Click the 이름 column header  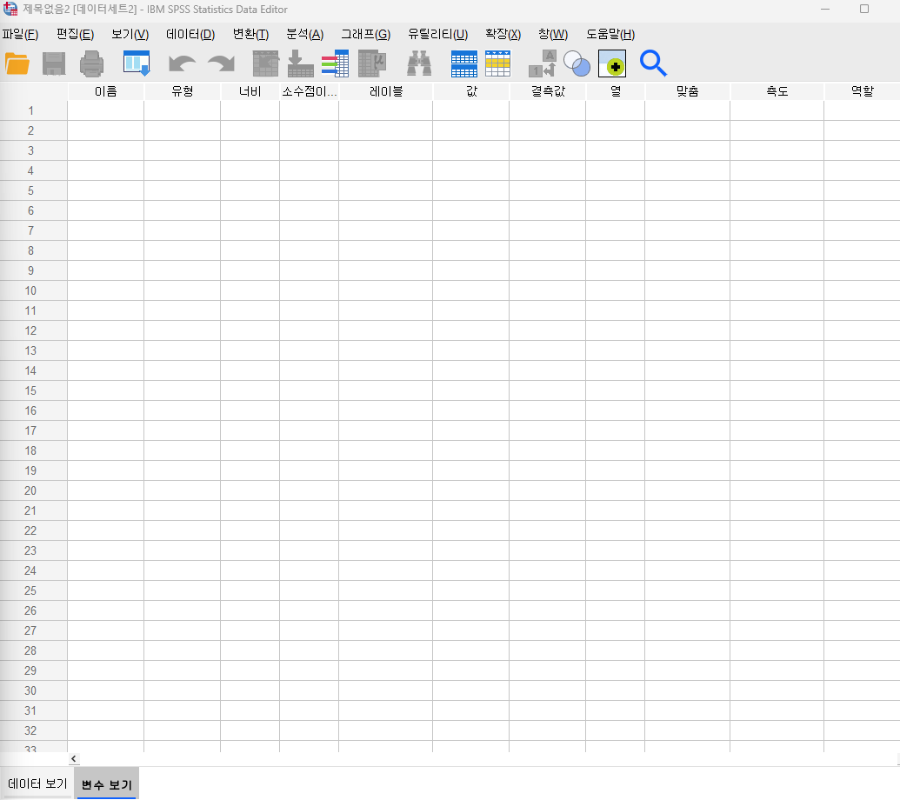pos(106,91)
